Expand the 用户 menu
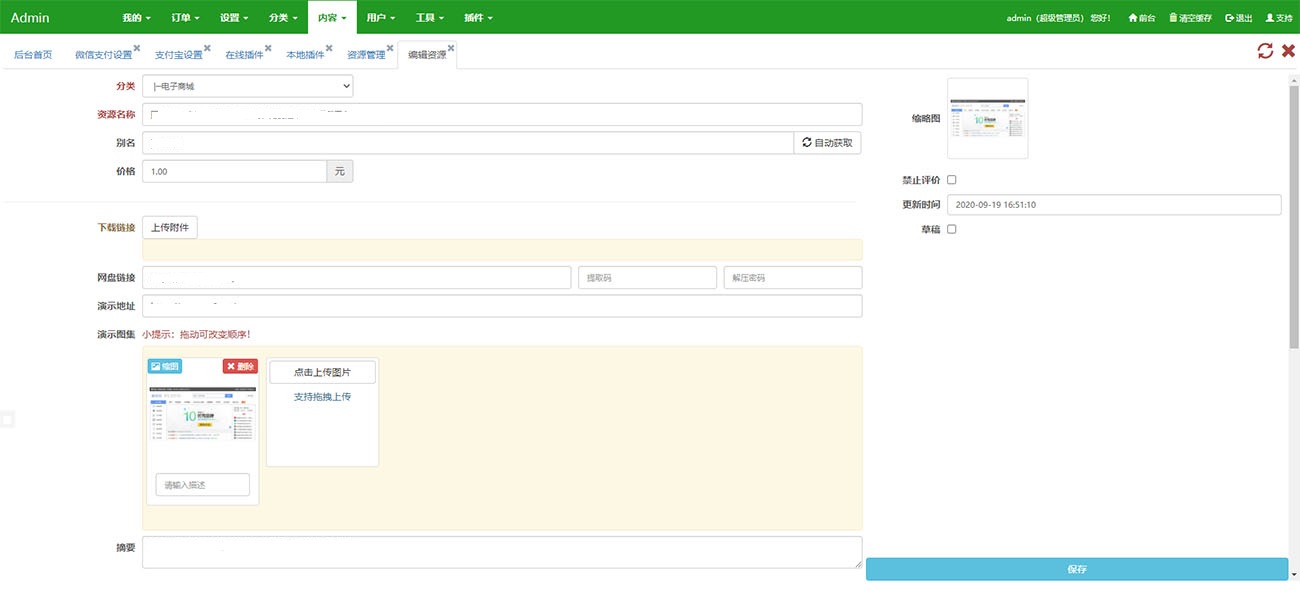This screenshot has height=601, width=1300. pyautogui.click(x=380, y=18)
